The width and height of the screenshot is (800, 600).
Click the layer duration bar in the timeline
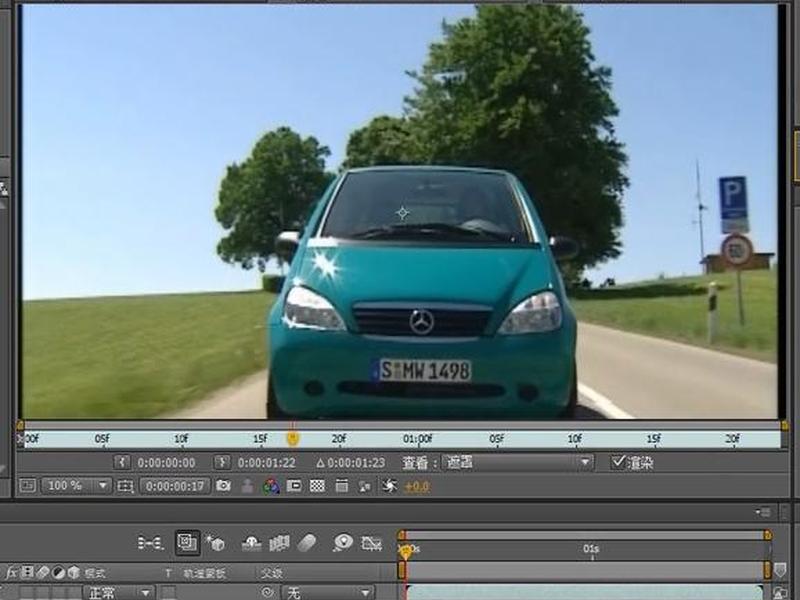pos(584,592)
